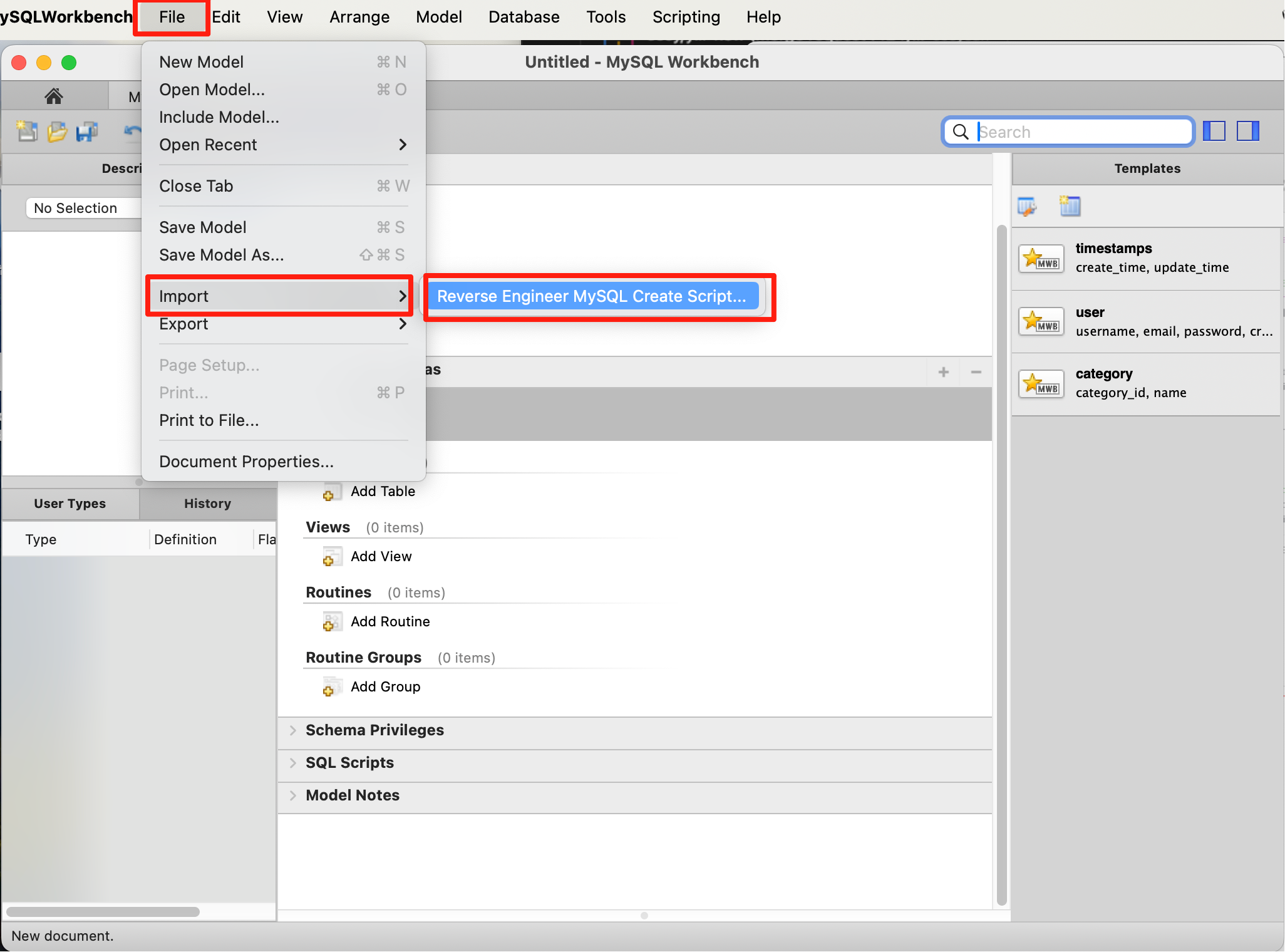The image size is (1285, 952).
Task: Open model folder toolbar icon
Action: [57, 131]
